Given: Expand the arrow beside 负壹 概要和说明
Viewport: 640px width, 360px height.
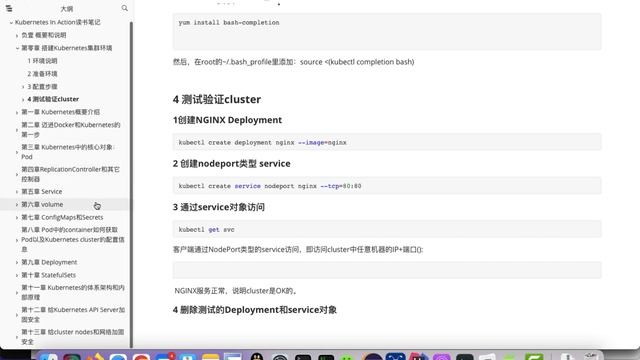Looking at the screenshot, I should [x=17, y=36].
